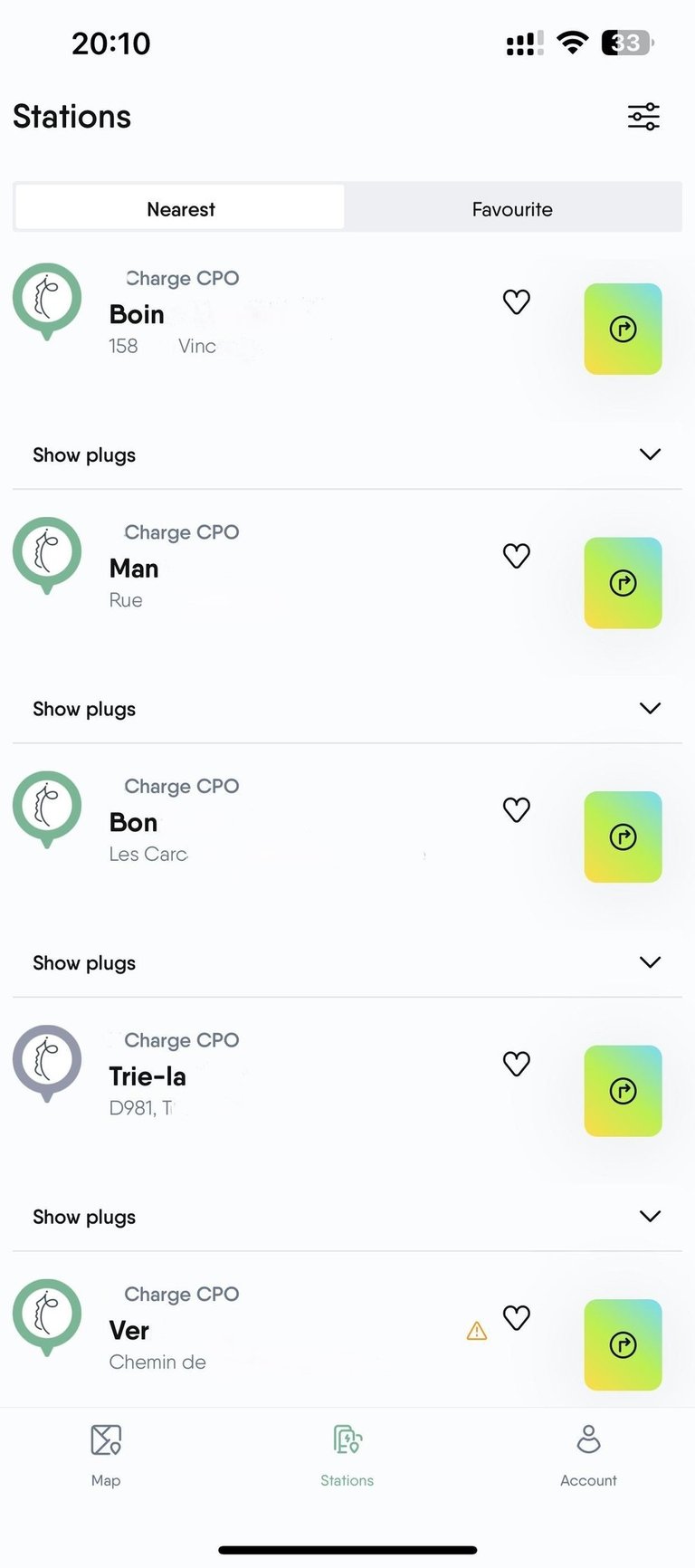Expand Show plugs chevron under Trie-la
Viewport: 695px width, 1568px height.
pyautogui.click(x=650, y=1216)
